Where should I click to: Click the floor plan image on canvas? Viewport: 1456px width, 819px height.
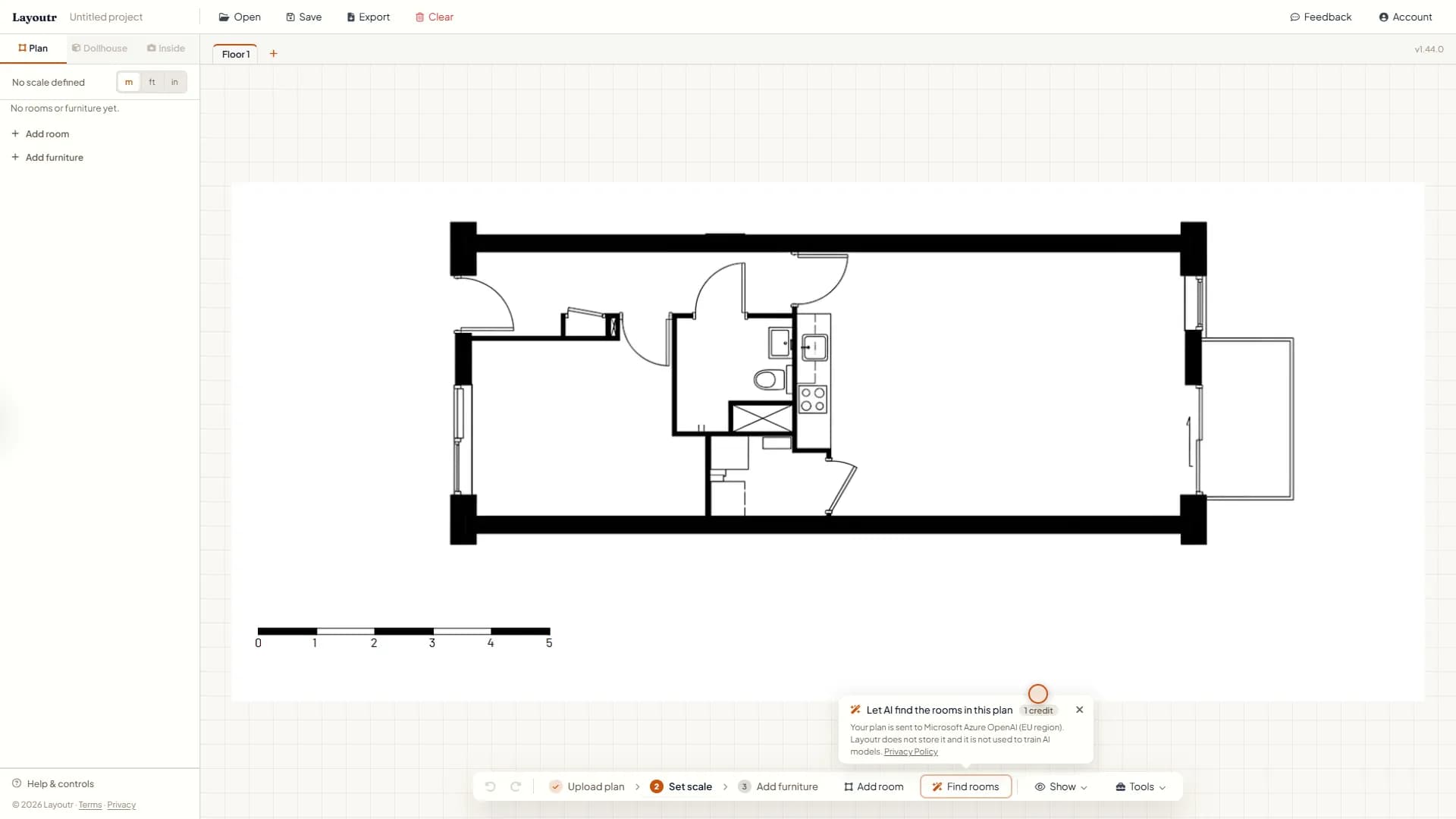tap(827, 441)
